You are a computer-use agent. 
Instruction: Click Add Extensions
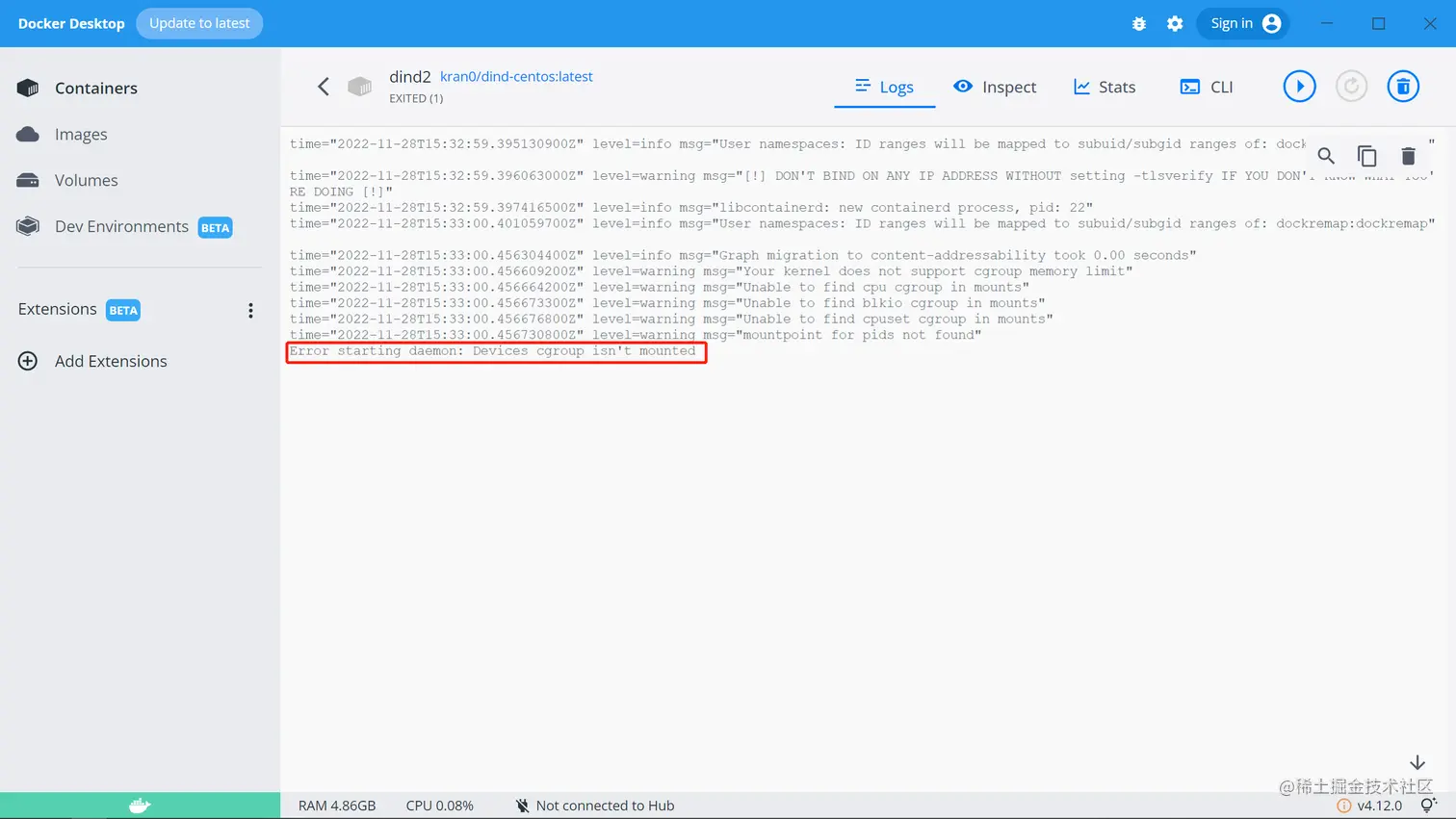(x=111, y=361)
